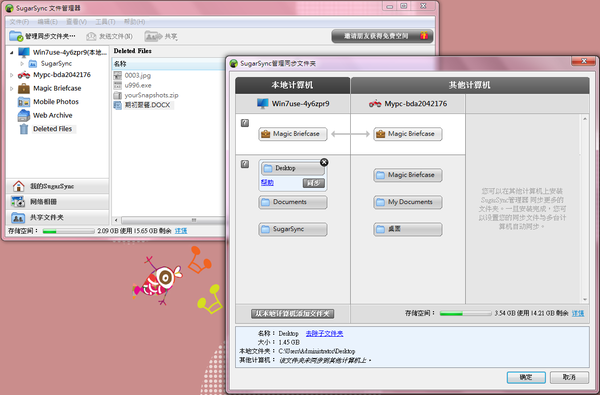Click the gift icon on invite-friends banner
This screenshot has width=600, height=395.
424,36
